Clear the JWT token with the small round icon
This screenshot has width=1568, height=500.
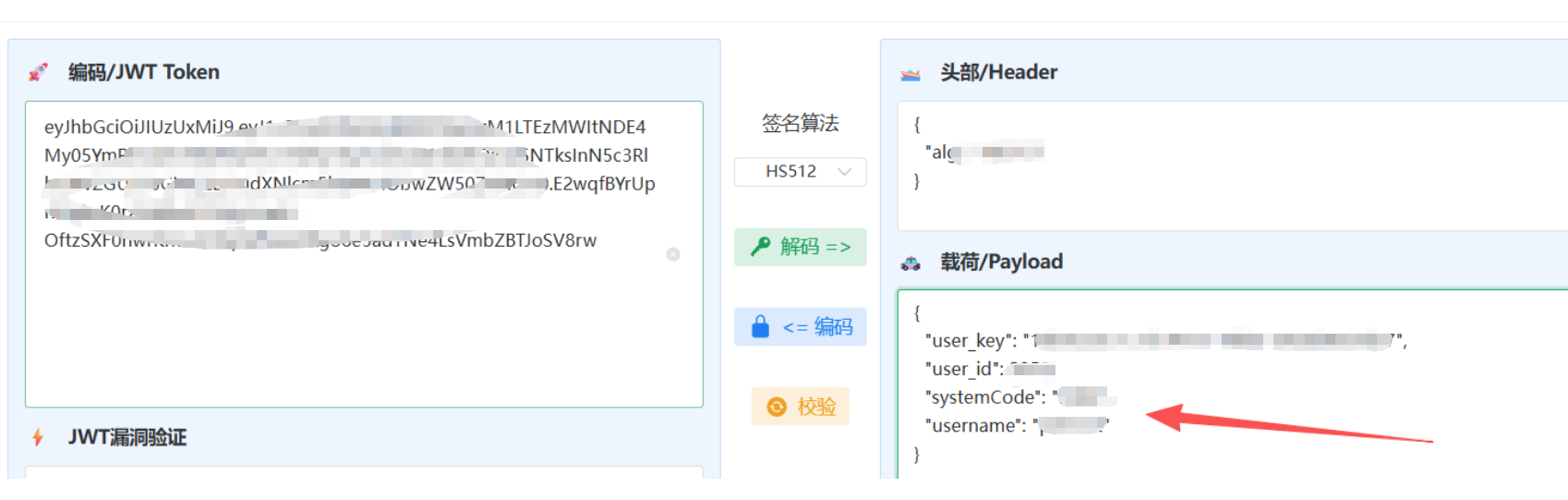tap(673, 254)
